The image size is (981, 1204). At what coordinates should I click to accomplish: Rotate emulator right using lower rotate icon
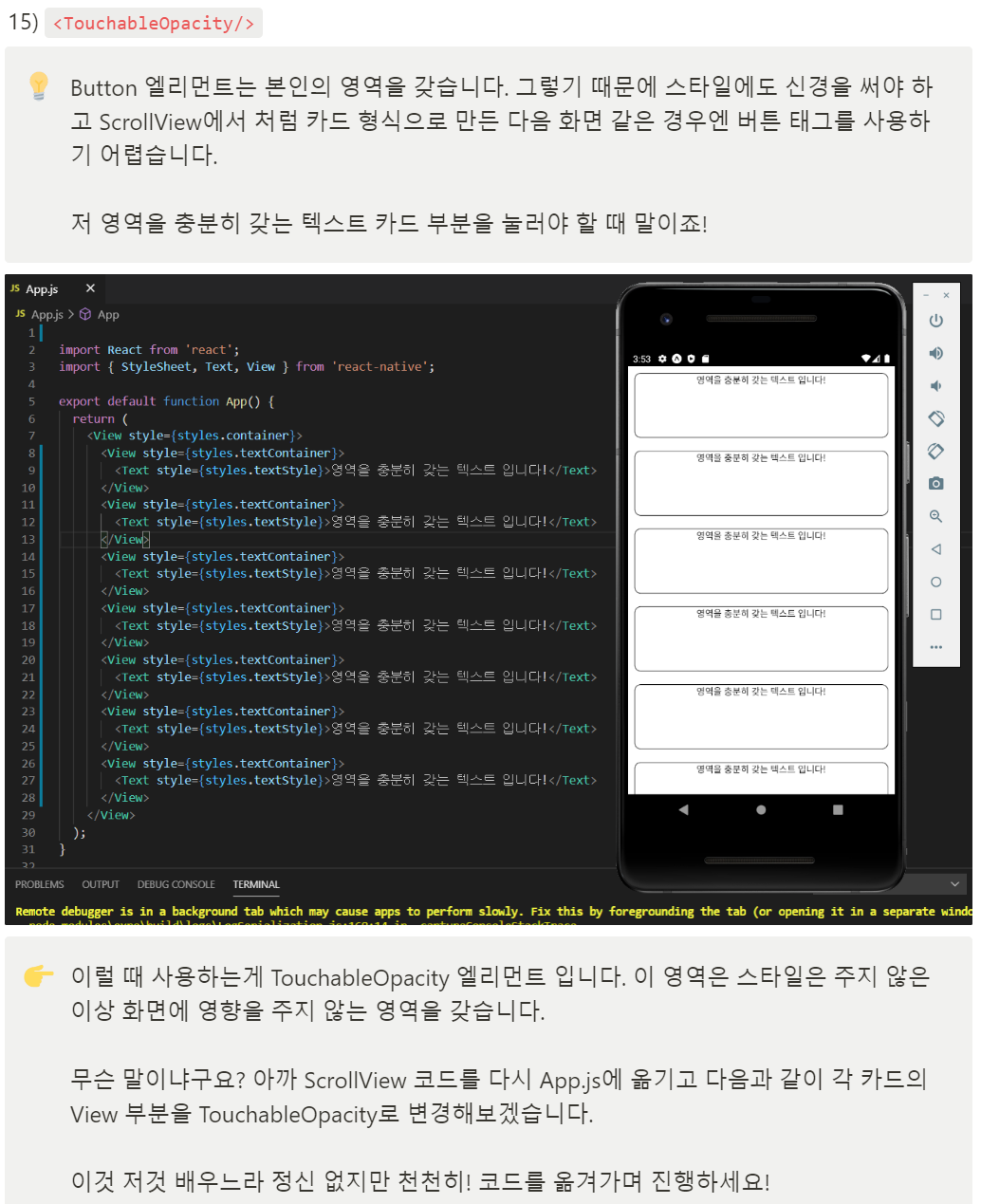click(x=935, y=451)
